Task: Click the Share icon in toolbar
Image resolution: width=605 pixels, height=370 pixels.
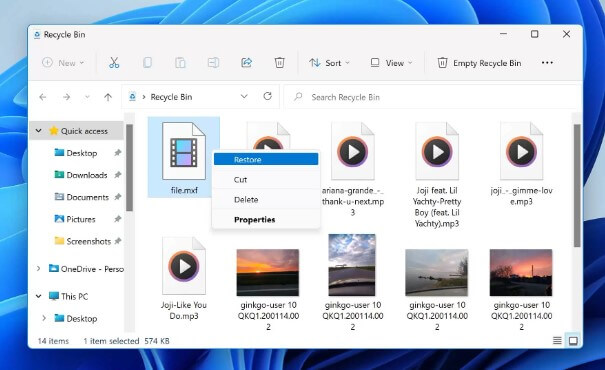Action: [247, 63]
